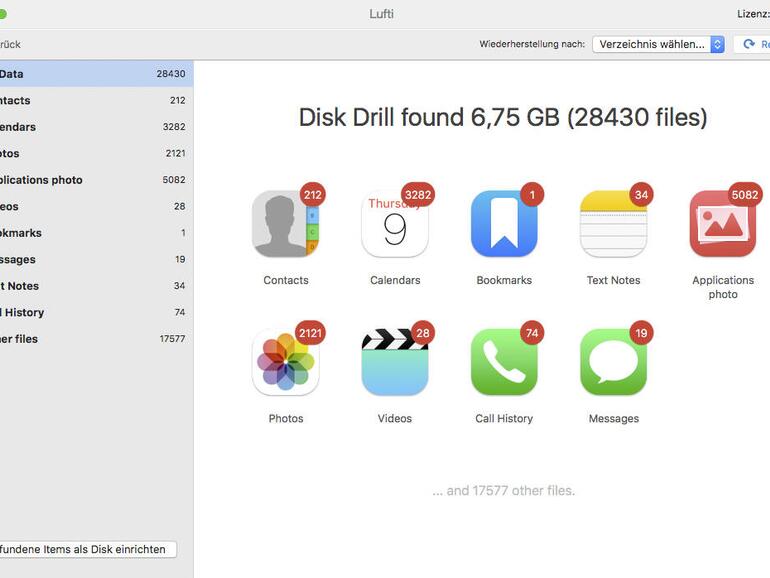The image size is (770, 578).
Task: Open the yellow Text Notes icon
Action: [613, 224]
